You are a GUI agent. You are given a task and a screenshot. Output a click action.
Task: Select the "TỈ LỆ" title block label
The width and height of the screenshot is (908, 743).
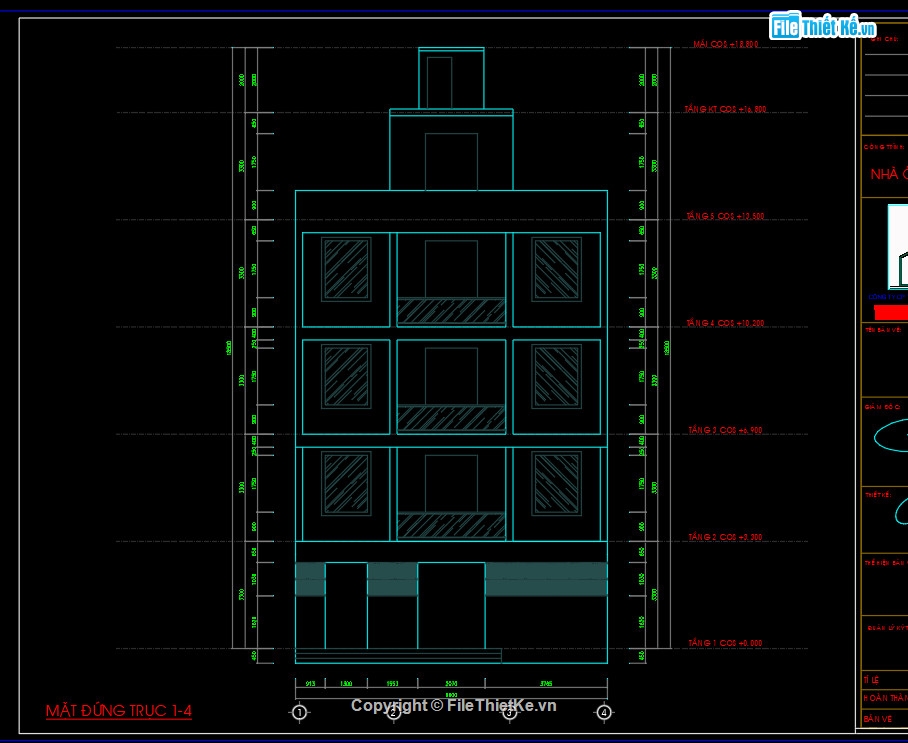[x=872, y=680]
